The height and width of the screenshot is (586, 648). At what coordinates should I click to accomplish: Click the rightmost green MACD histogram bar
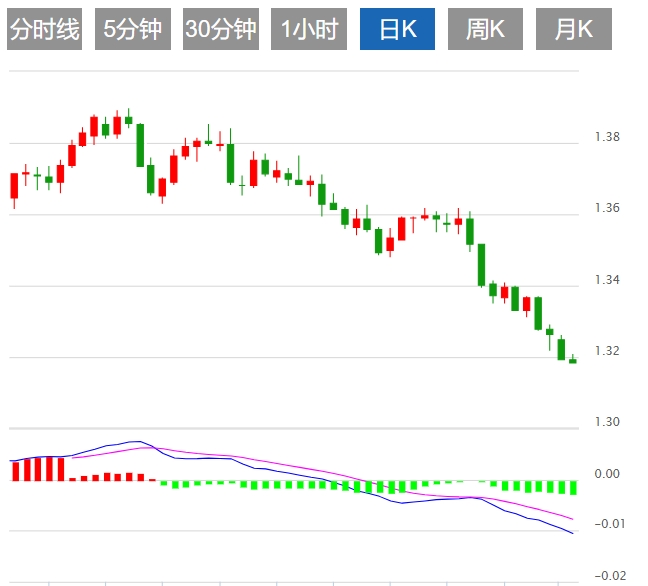pyautogui.click(x=573, y=488)
